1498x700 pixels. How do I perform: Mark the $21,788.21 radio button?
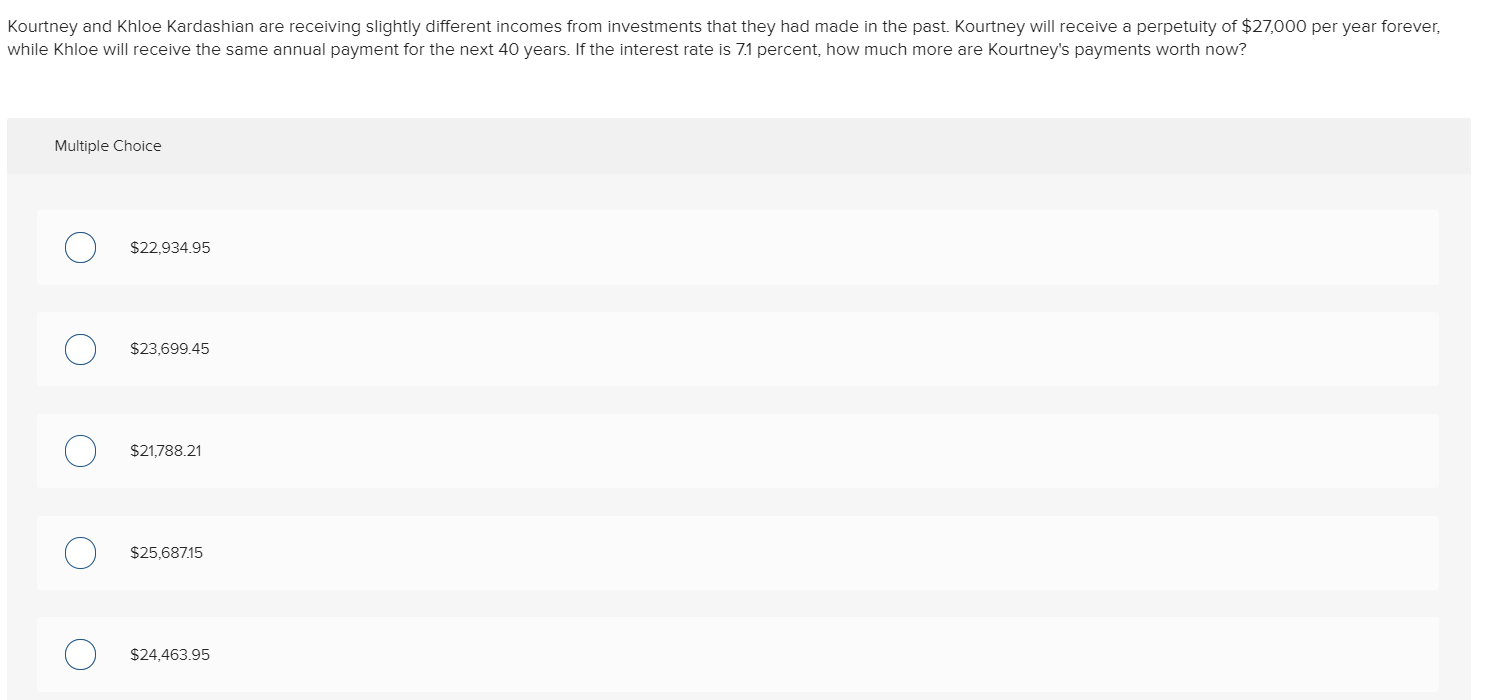click(x=81, y=451)
